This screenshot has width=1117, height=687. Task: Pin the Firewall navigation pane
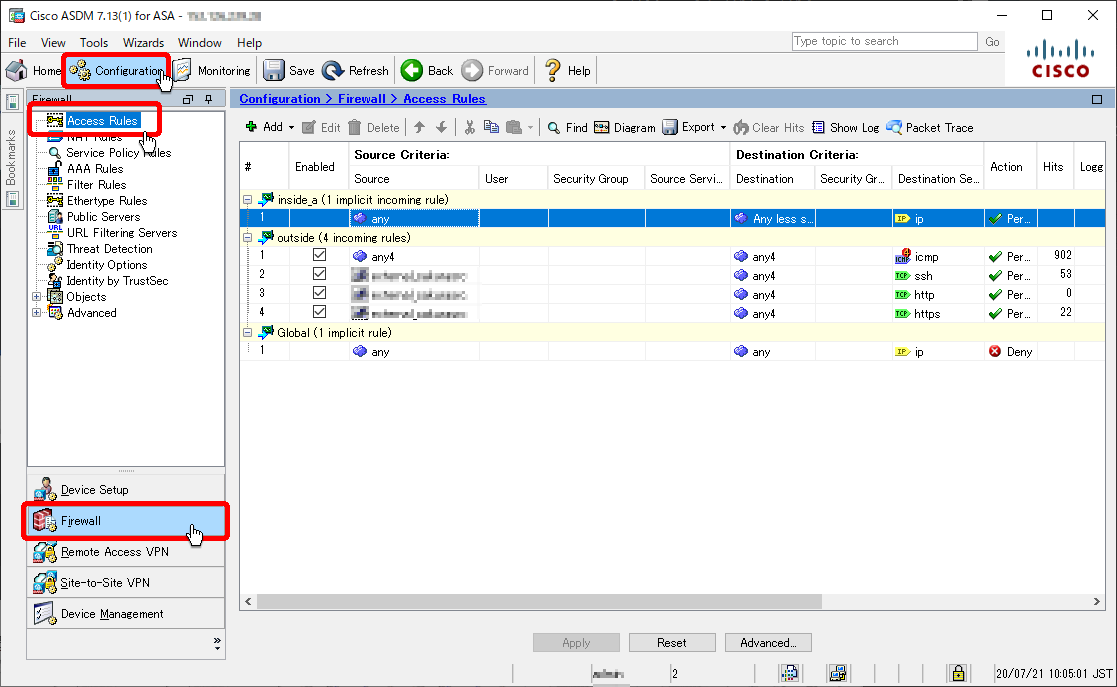pyautogui.click(x=209, y=99)
